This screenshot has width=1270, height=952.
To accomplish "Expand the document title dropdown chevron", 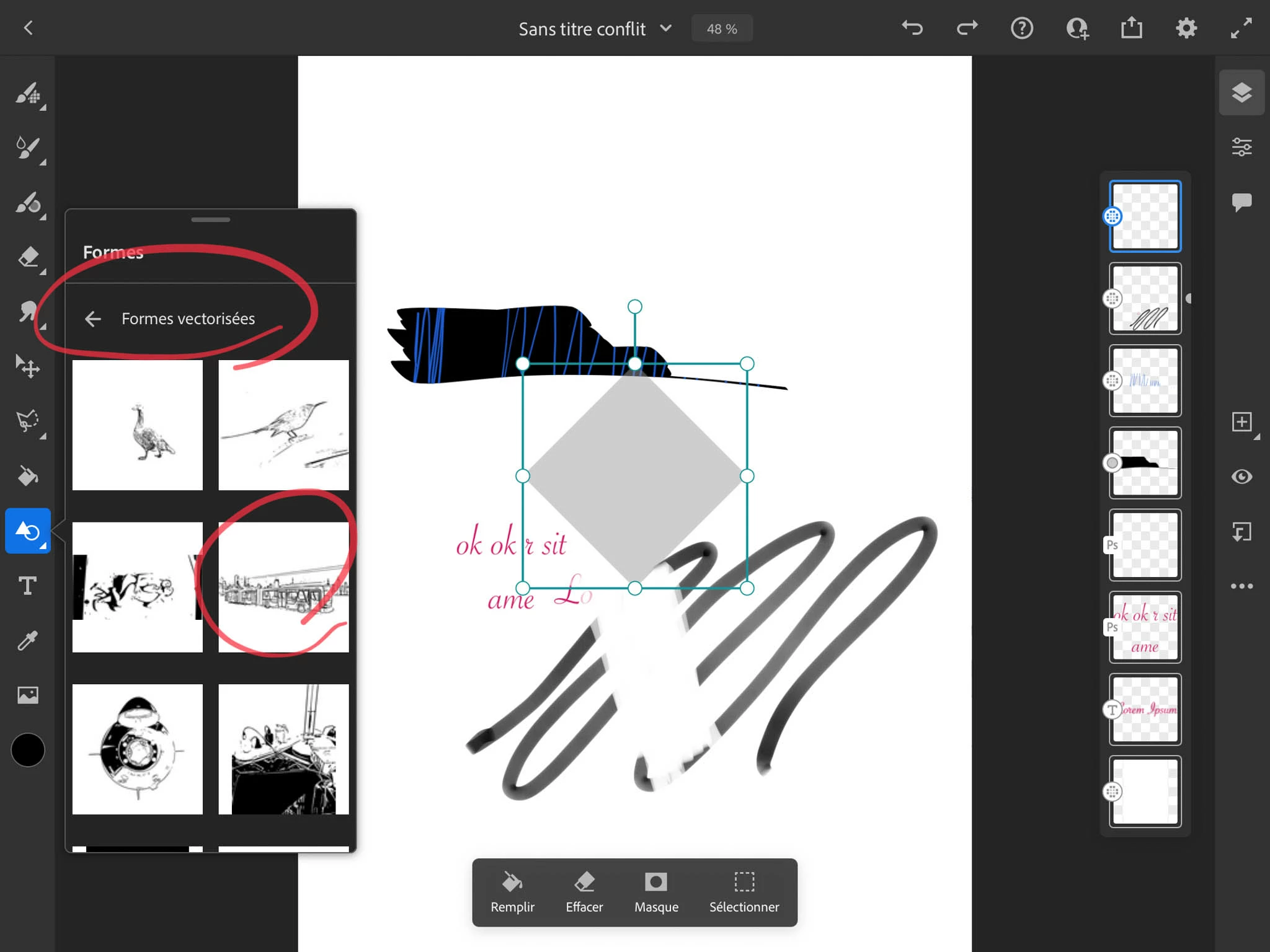I will pos(666,29).
